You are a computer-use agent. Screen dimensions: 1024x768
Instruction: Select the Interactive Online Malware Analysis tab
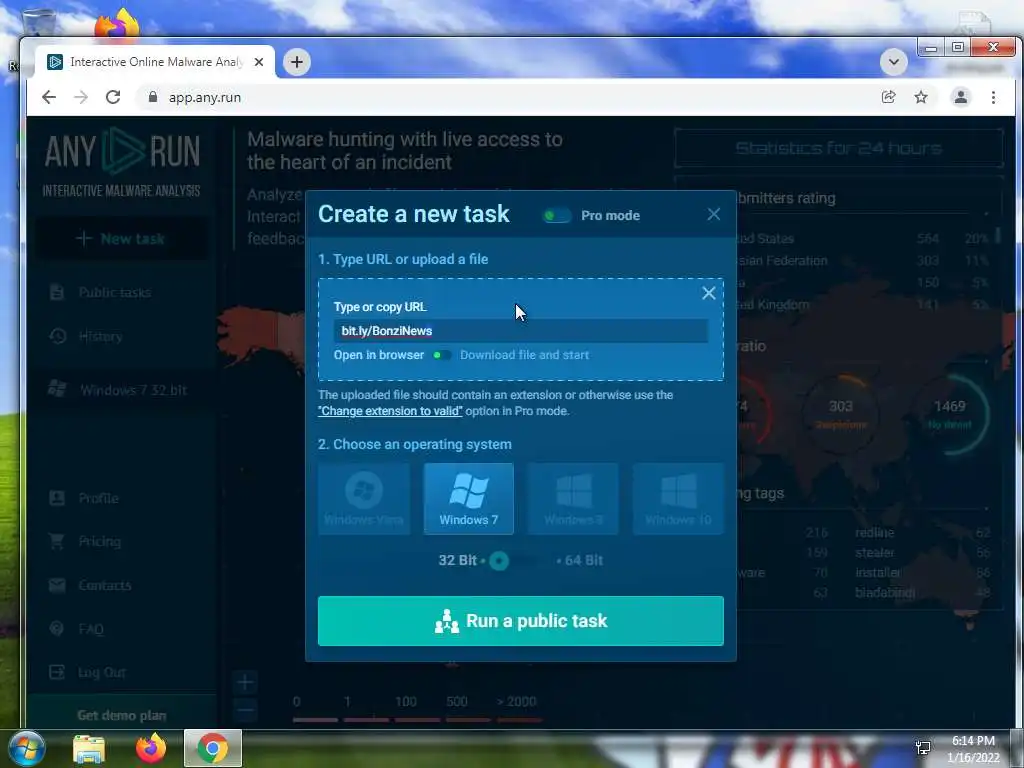click(155, 62)
